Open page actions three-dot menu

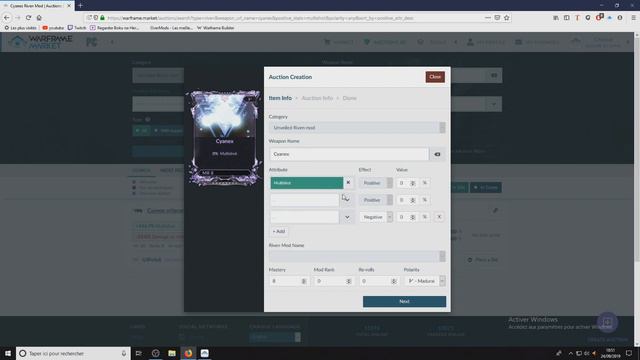(488, 18)
